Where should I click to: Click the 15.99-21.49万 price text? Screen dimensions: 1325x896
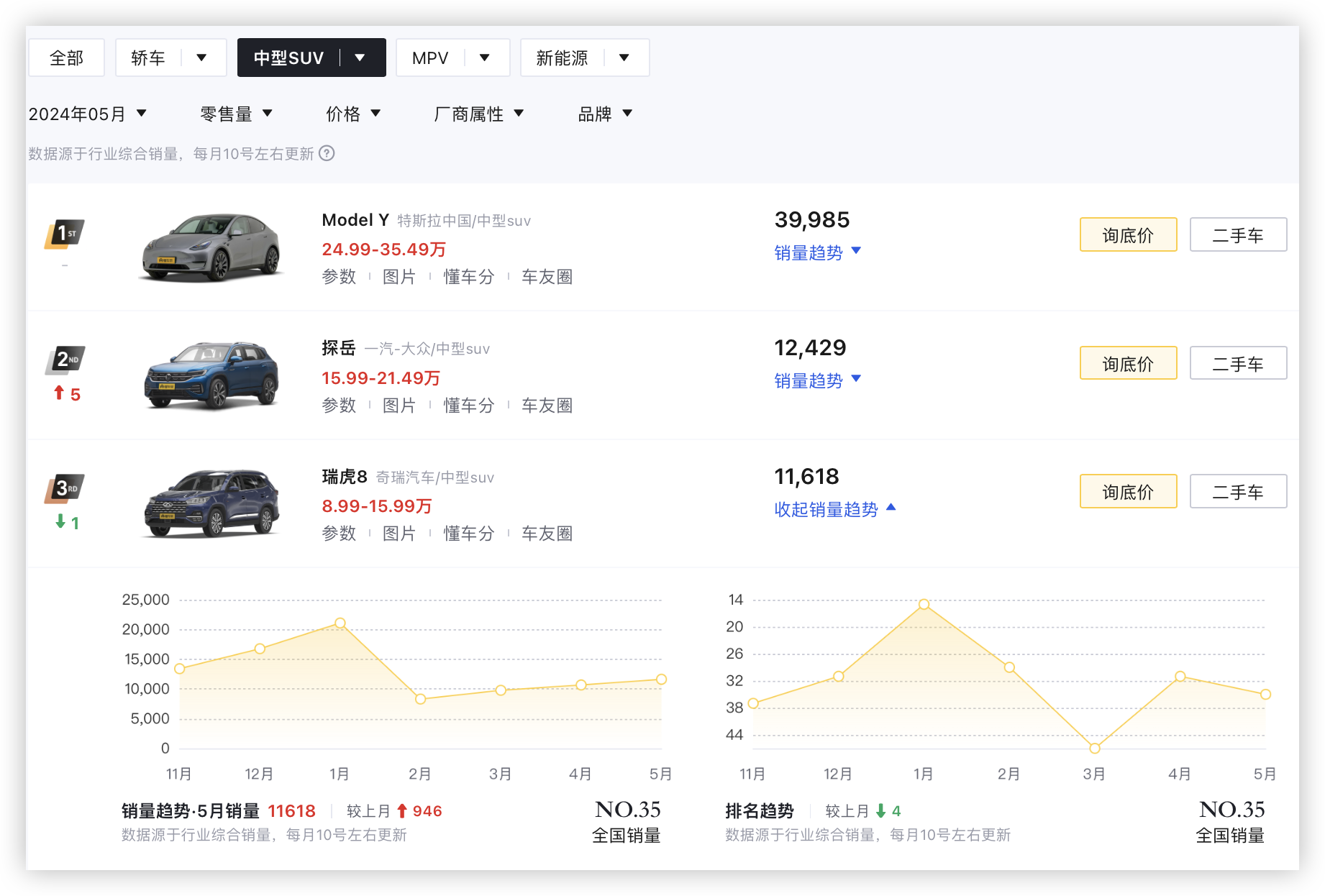tap(381, 378)
